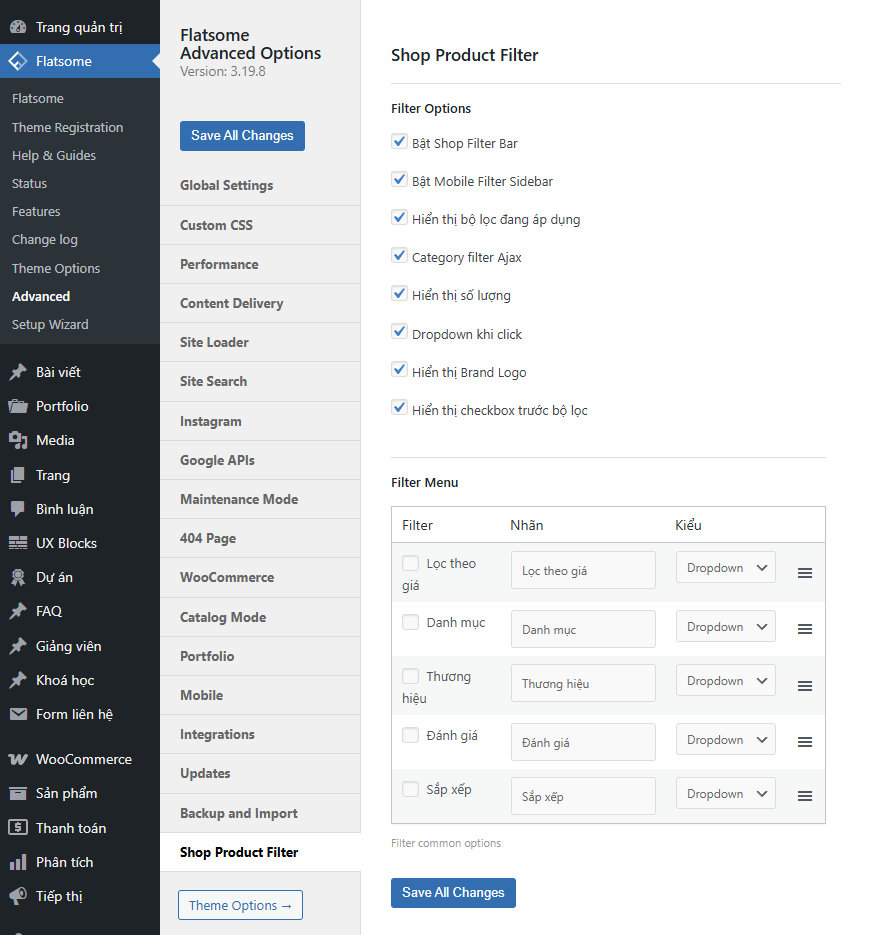Click the Bài viết pin icon
The width and height of the screenshot is (870, 935).
pyautogui.click(x=18, y=372)
